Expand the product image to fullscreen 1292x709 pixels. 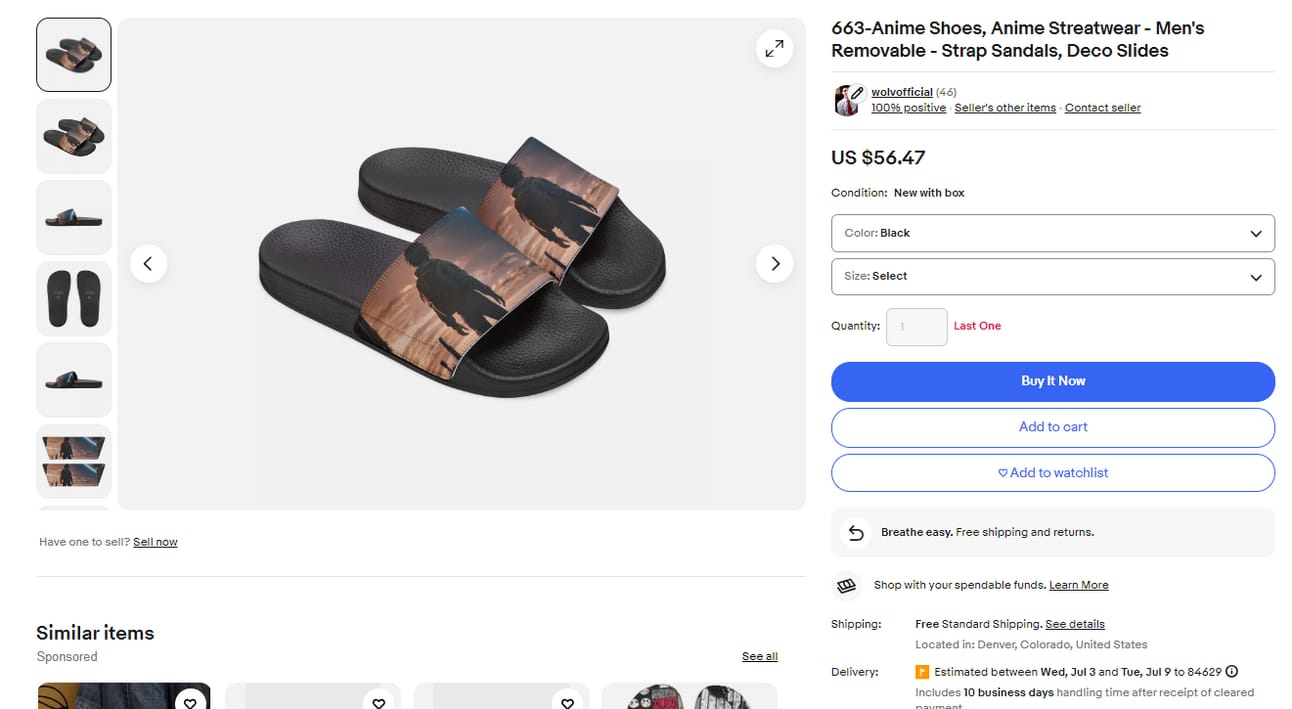(x=774, y=48)
